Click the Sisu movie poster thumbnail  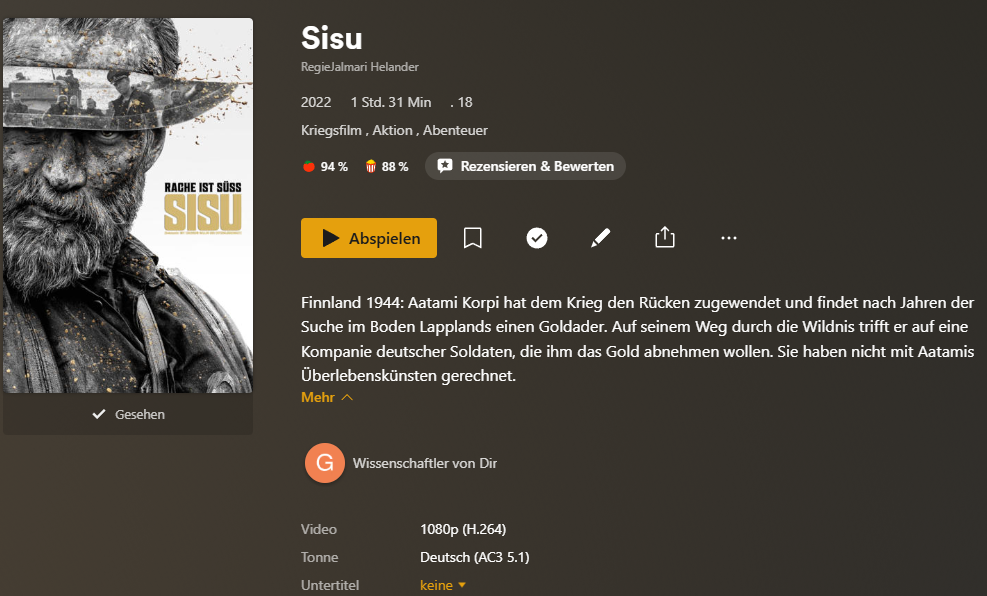coord(128,205)
